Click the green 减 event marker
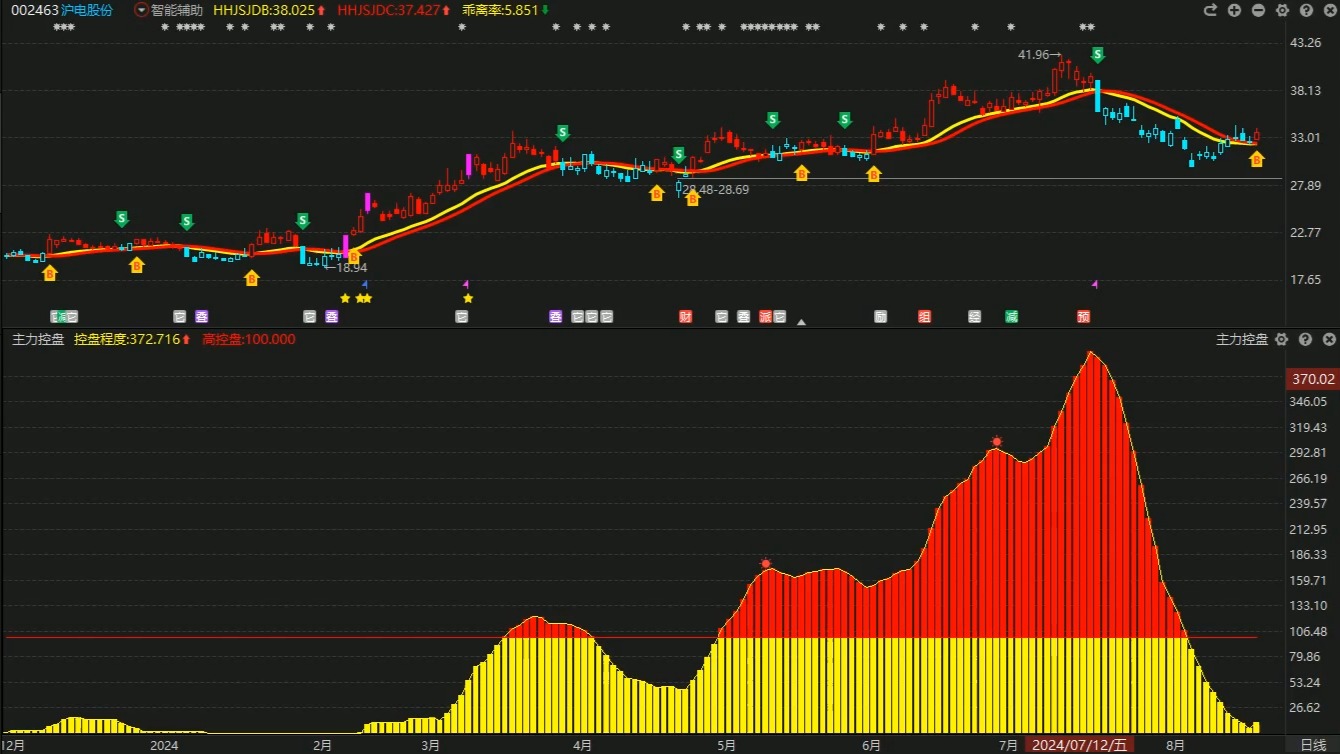This screenshot has height=754, width=1340. pos(1012,317)
